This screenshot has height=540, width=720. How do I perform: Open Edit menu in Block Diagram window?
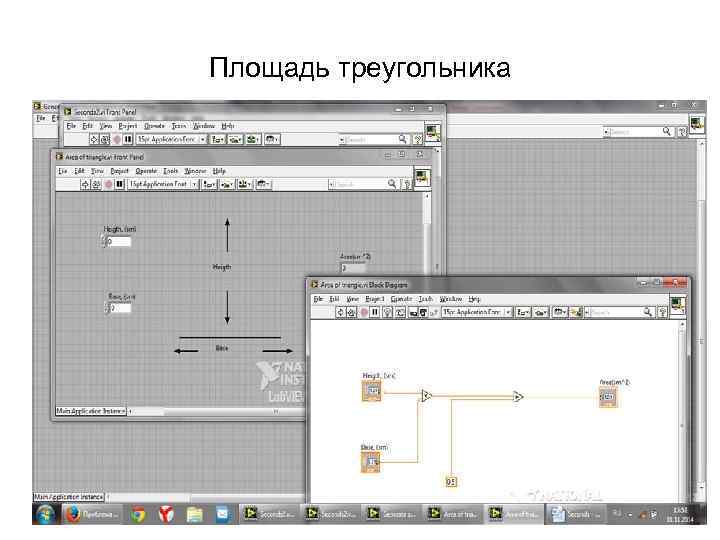click(334, 299)
